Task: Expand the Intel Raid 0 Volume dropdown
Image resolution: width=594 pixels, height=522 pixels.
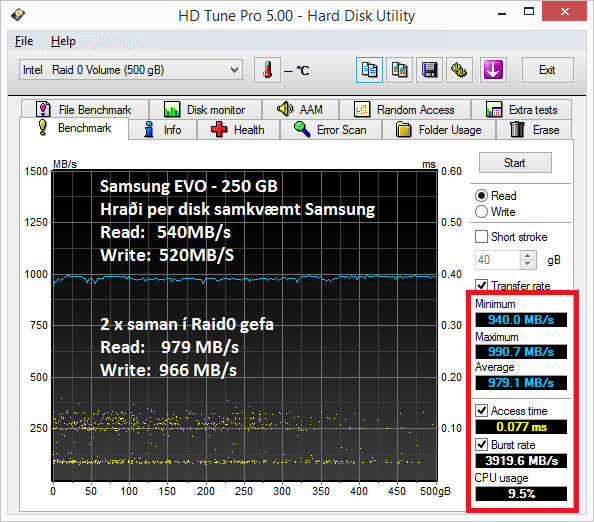Action: click(131, 70)
